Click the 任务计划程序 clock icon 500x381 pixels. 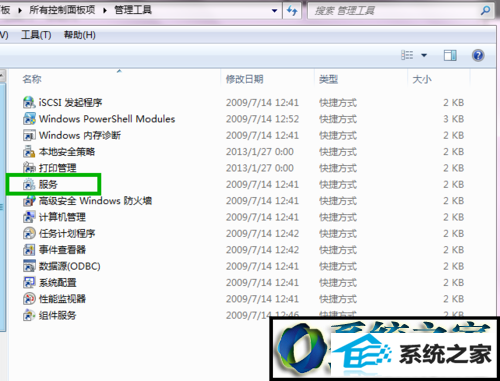pyautogui.click(x=29, y=233)
